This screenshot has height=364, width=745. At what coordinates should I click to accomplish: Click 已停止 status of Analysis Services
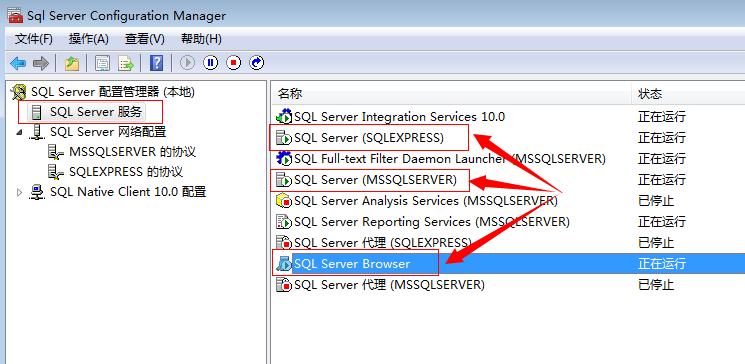point(656,201)
